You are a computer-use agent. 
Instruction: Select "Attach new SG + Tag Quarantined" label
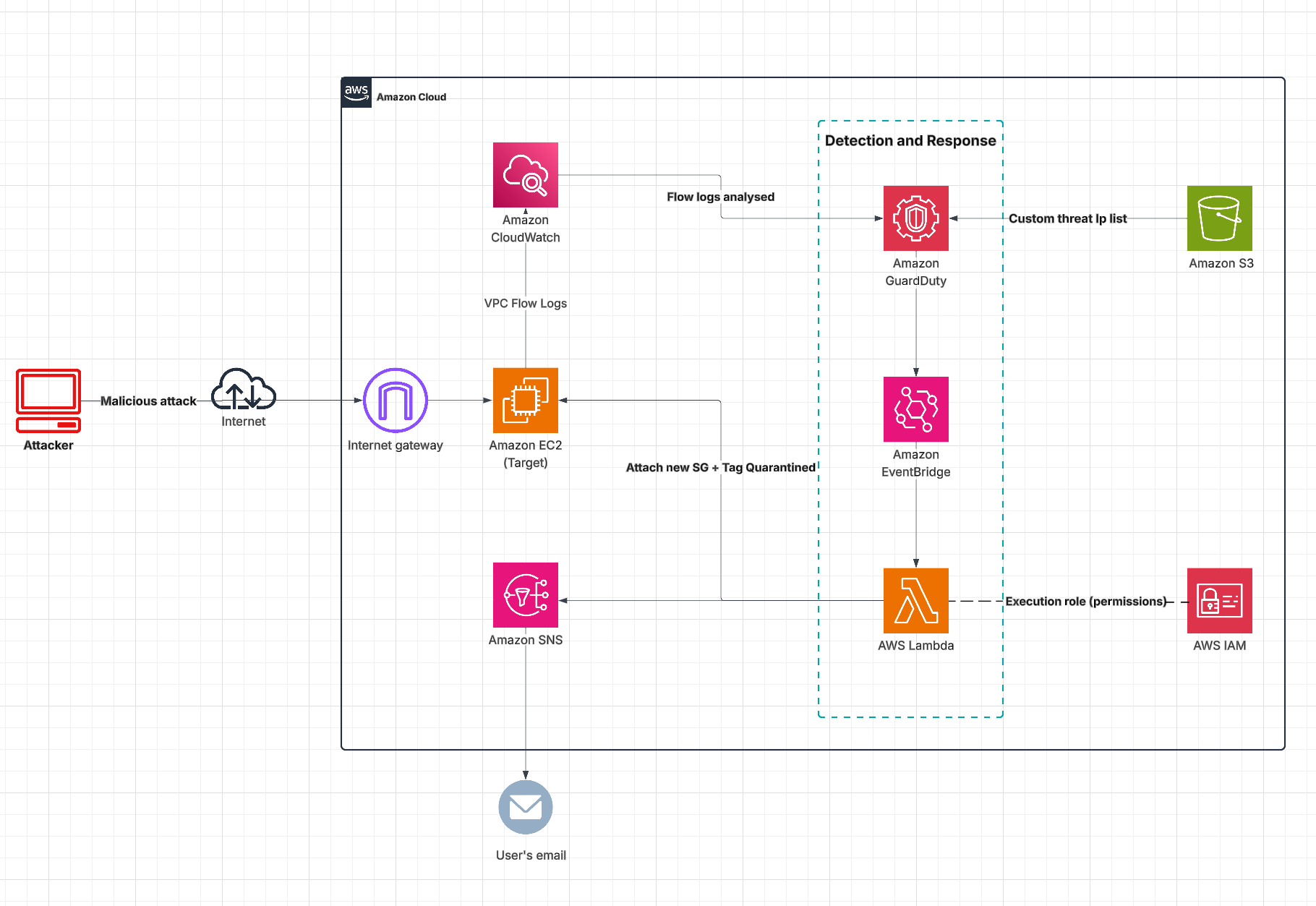720,468
